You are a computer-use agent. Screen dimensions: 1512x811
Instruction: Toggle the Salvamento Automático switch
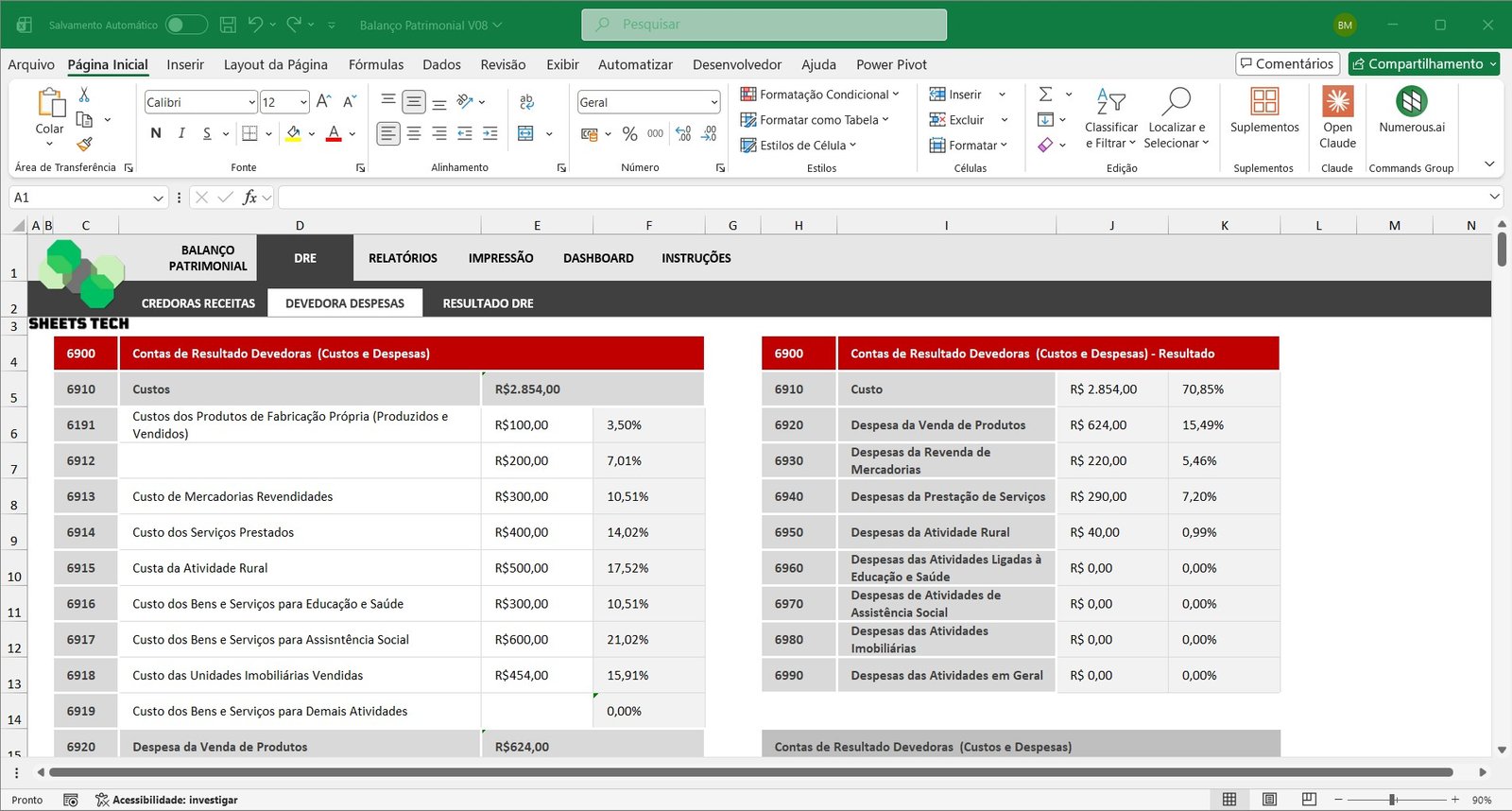tap(186, 25)
